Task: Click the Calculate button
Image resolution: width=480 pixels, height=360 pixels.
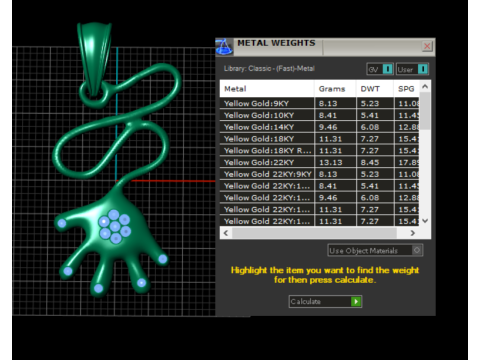Action: coord(325,301)
